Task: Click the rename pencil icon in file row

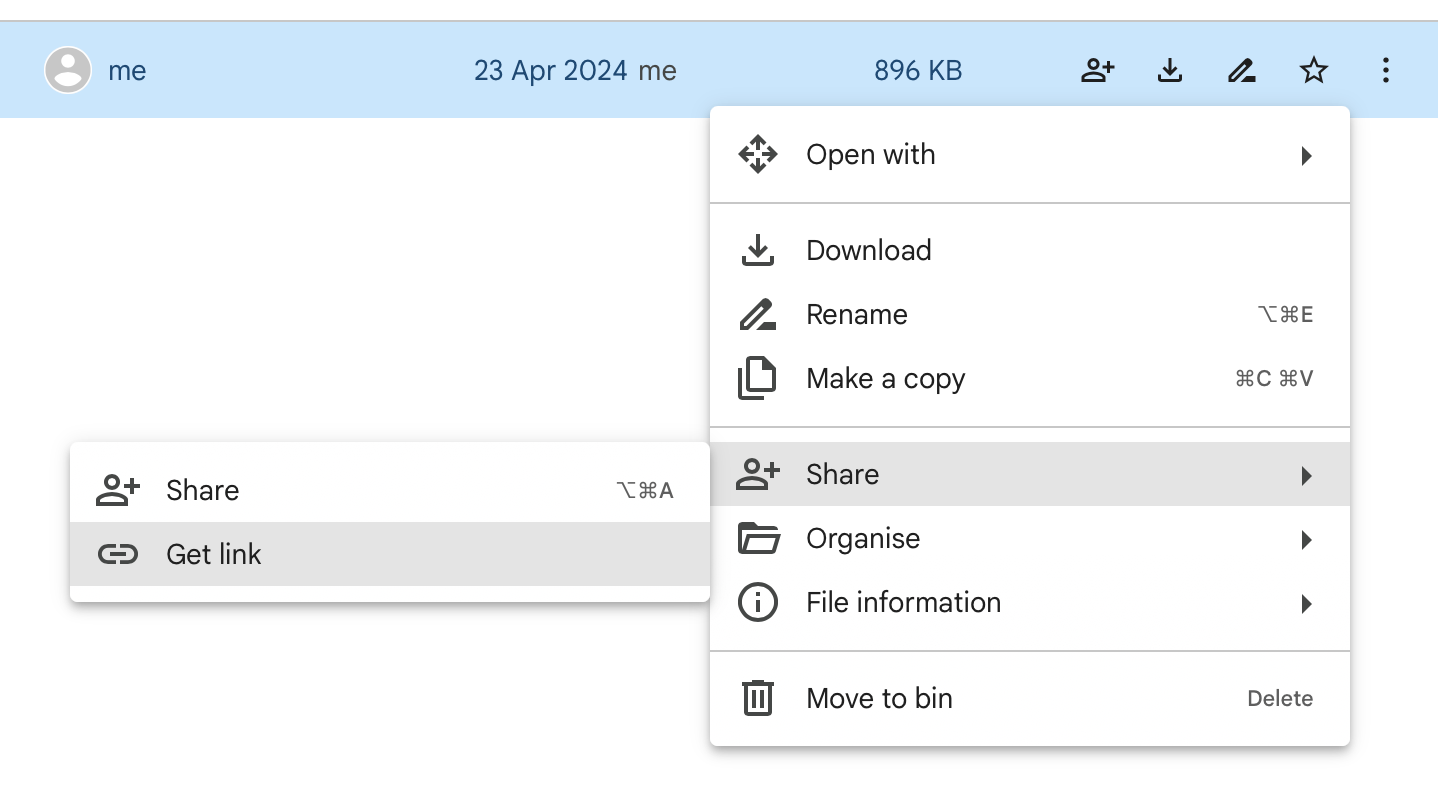Action: [1242, 70]
